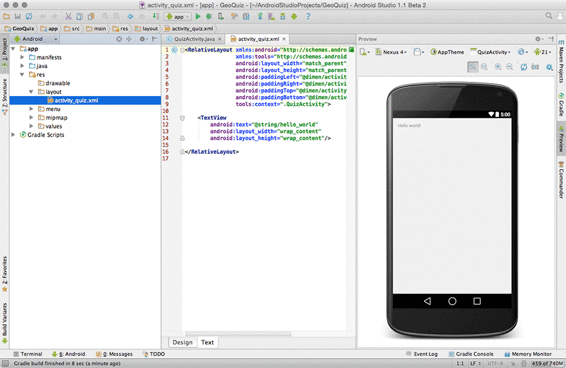Navigate back with the blue arrow icon
566x368 pixels.
130,16
